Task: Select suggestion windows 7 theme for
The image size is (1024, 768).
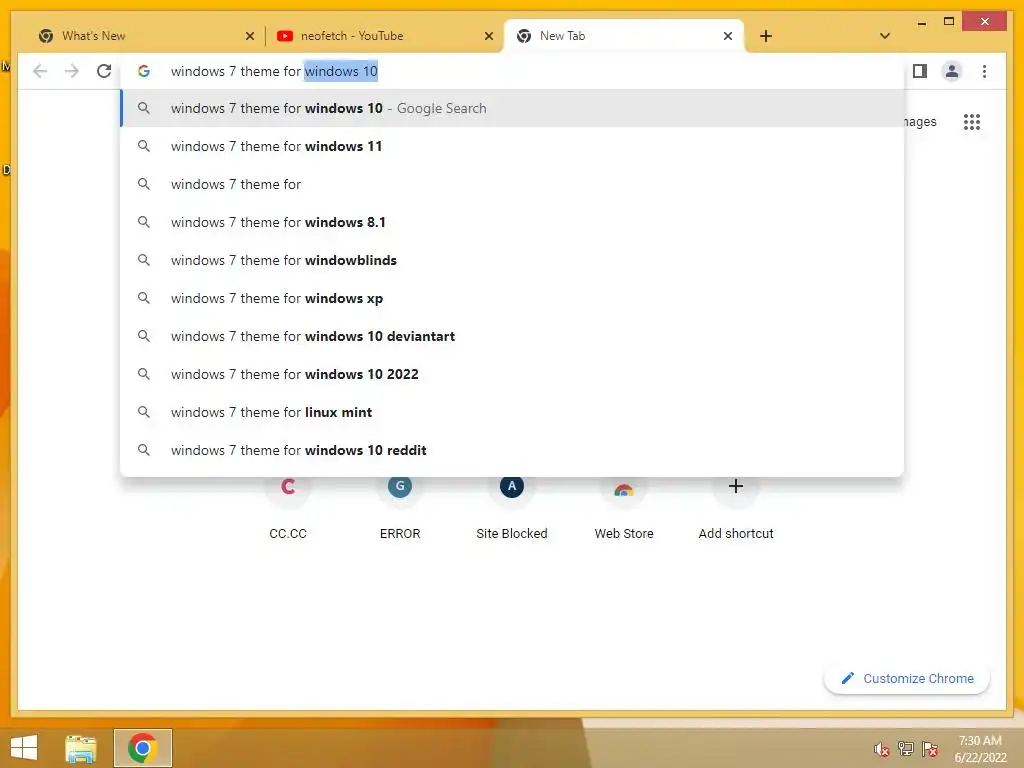Action: (x=513, y=184)
